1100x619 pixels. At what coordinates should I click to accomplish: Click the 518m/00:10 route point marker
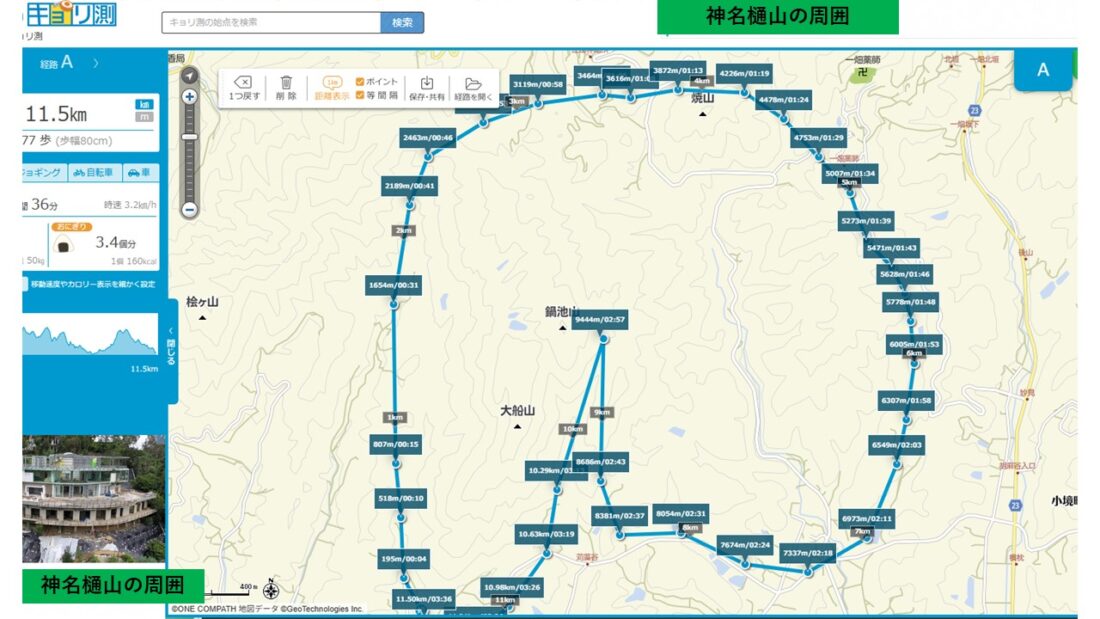pyautogui.click(x=401, y=499)
